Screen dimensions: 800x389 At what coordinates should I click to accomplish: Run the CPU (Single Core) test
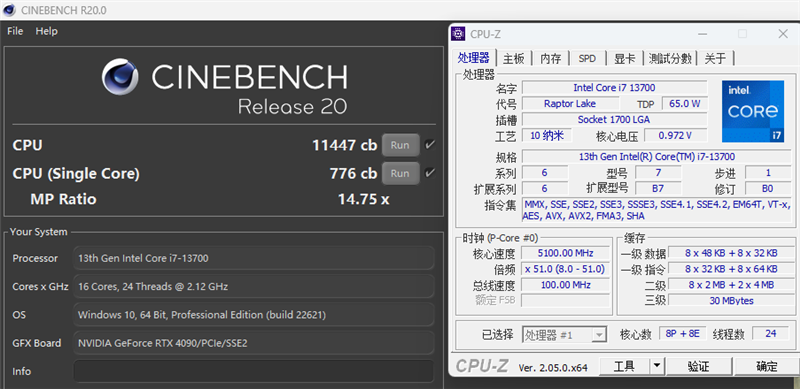coord(401,174)
